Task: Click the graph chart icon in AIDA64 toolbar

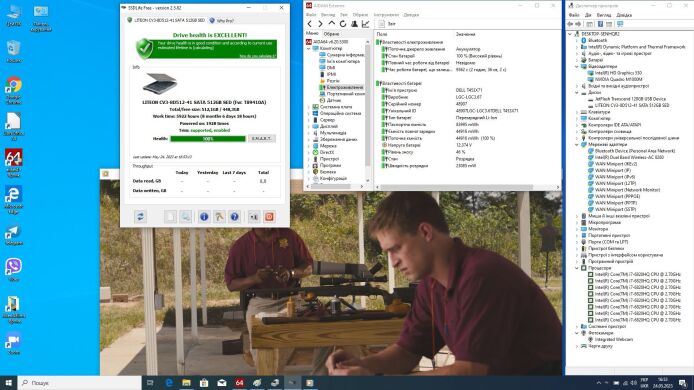Action: (366, 24)
